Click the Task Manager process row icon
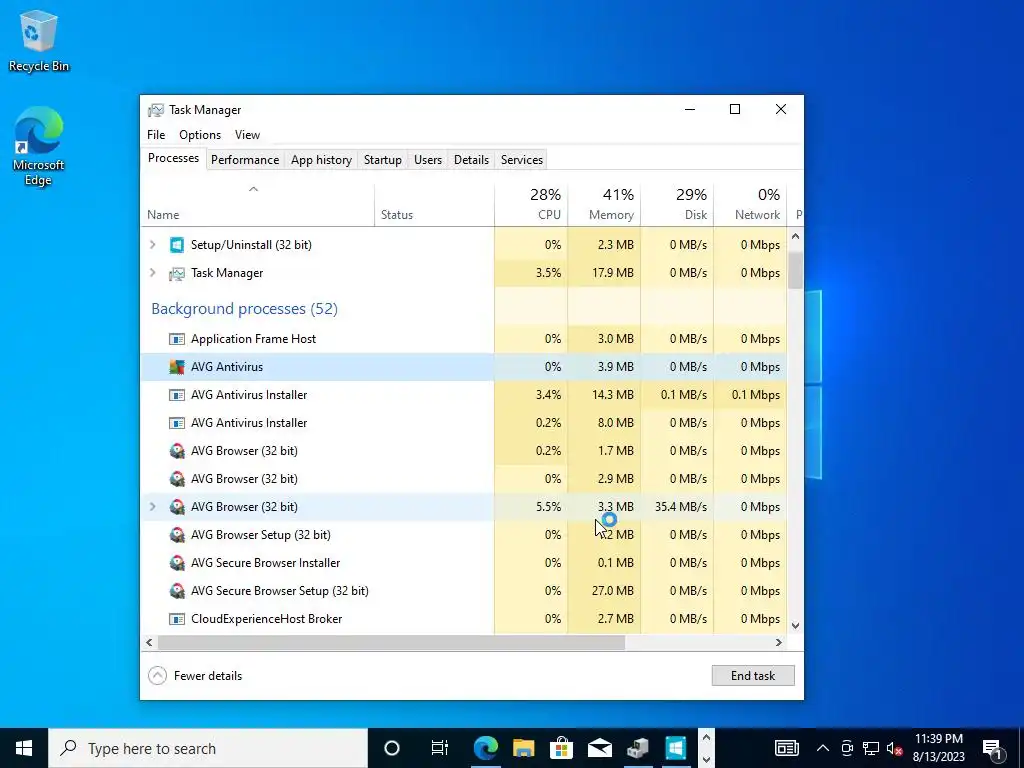This screenshot has height=768, width=1024. [x=177, y=273]
